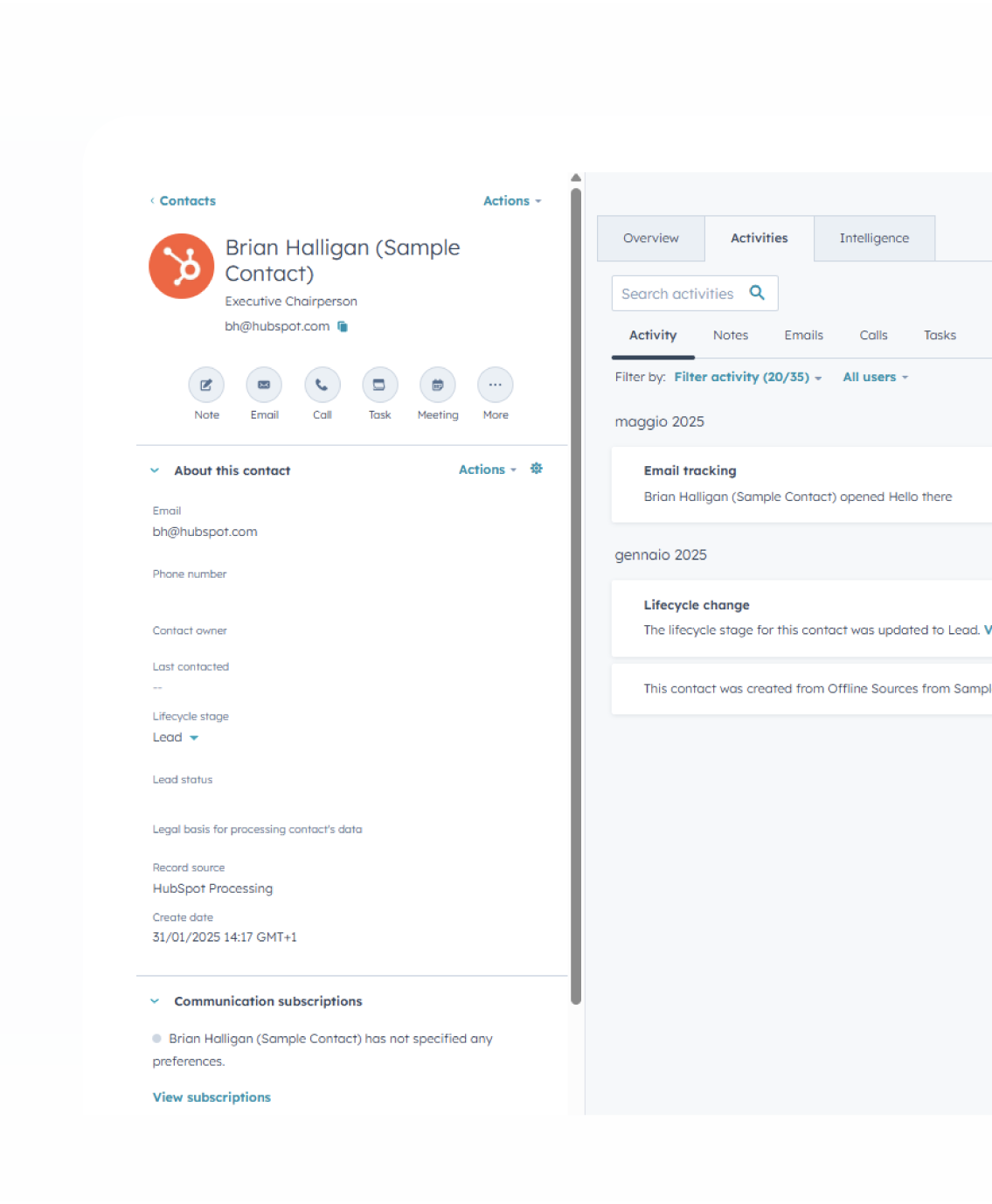This screenshot has width=992, height=1204.
Task: Open About this contact settings gear
Action: coord(537,469)
